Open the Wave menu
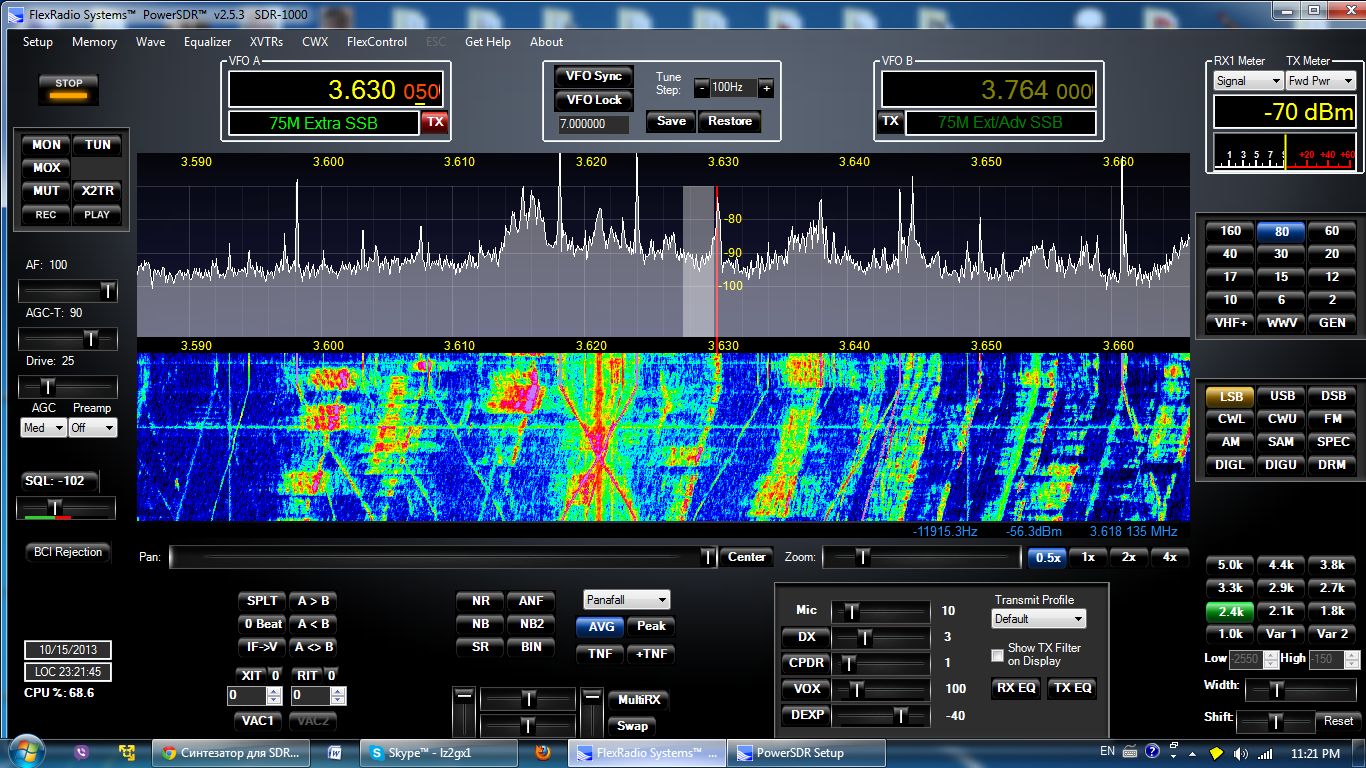1366x768 pixels. 150,42
